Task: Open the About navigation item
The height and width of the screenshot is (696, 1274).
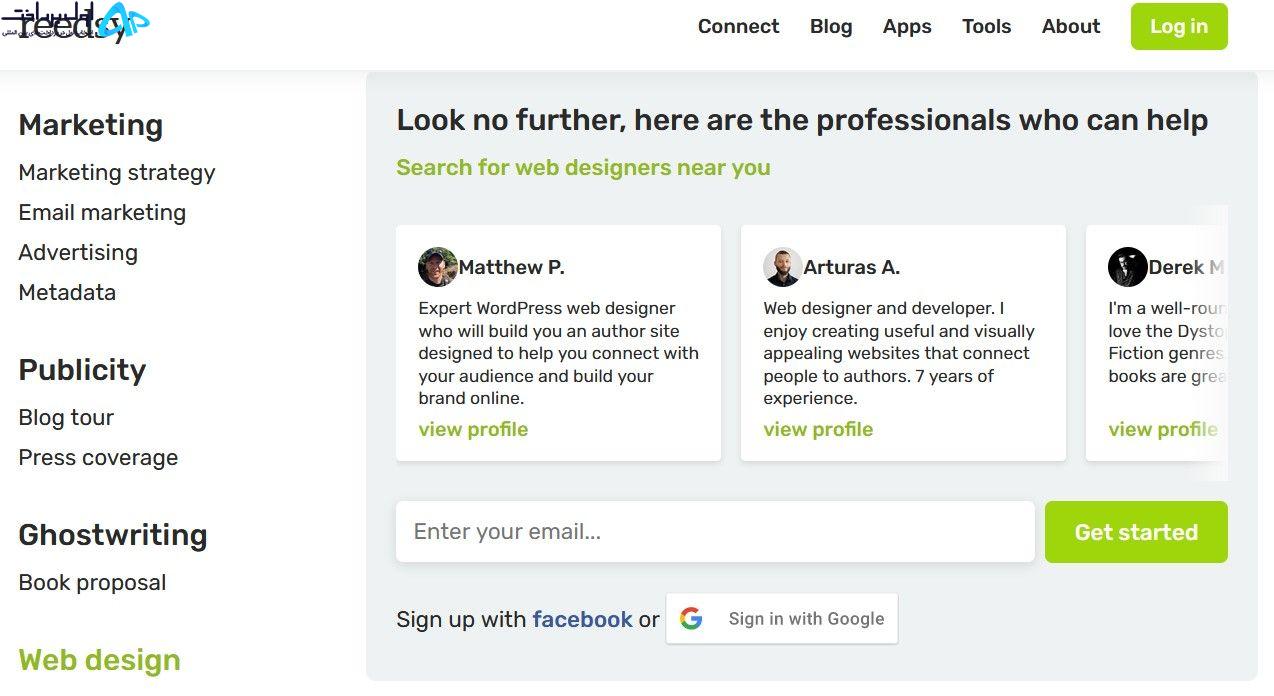Action: [x=1071, y=27]
